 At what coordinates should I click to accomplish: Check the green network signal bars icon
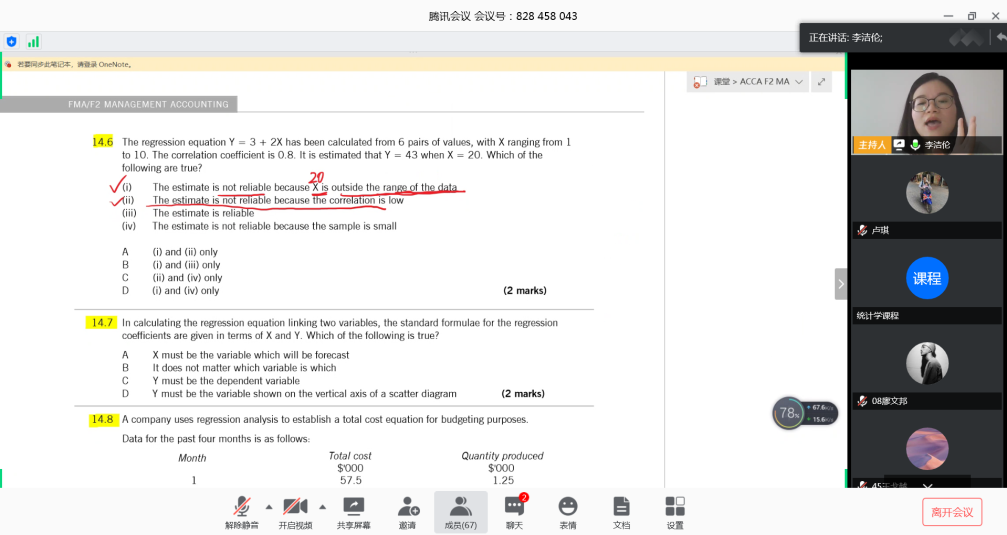pyautogui.click(x=33, y=42)
